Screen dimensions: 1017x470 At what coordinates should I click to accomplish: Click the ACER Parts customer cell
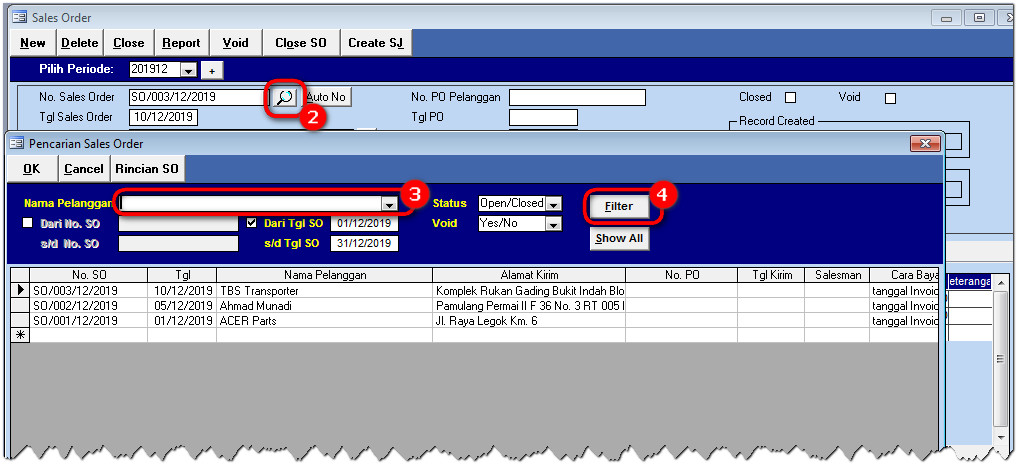[324, 321]
